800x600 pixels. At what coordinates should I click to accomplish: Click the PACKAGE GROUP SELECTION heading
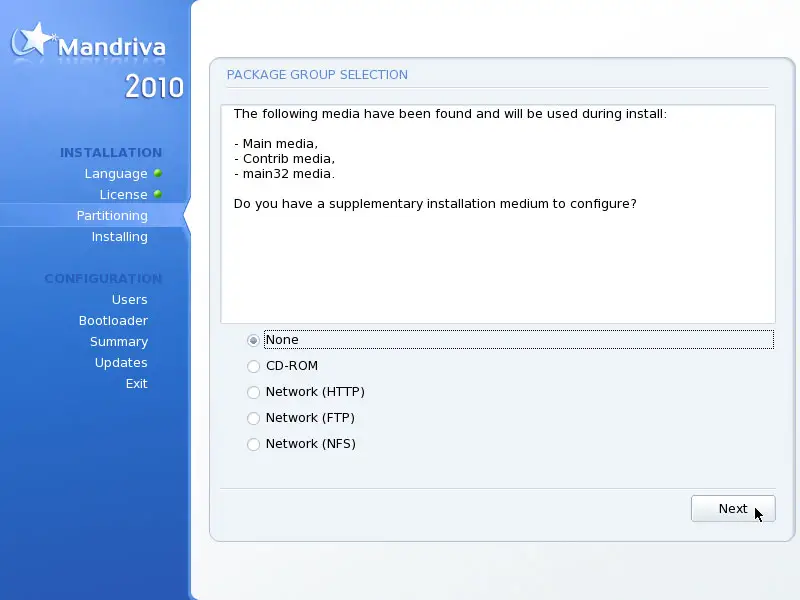pos(317,75)
